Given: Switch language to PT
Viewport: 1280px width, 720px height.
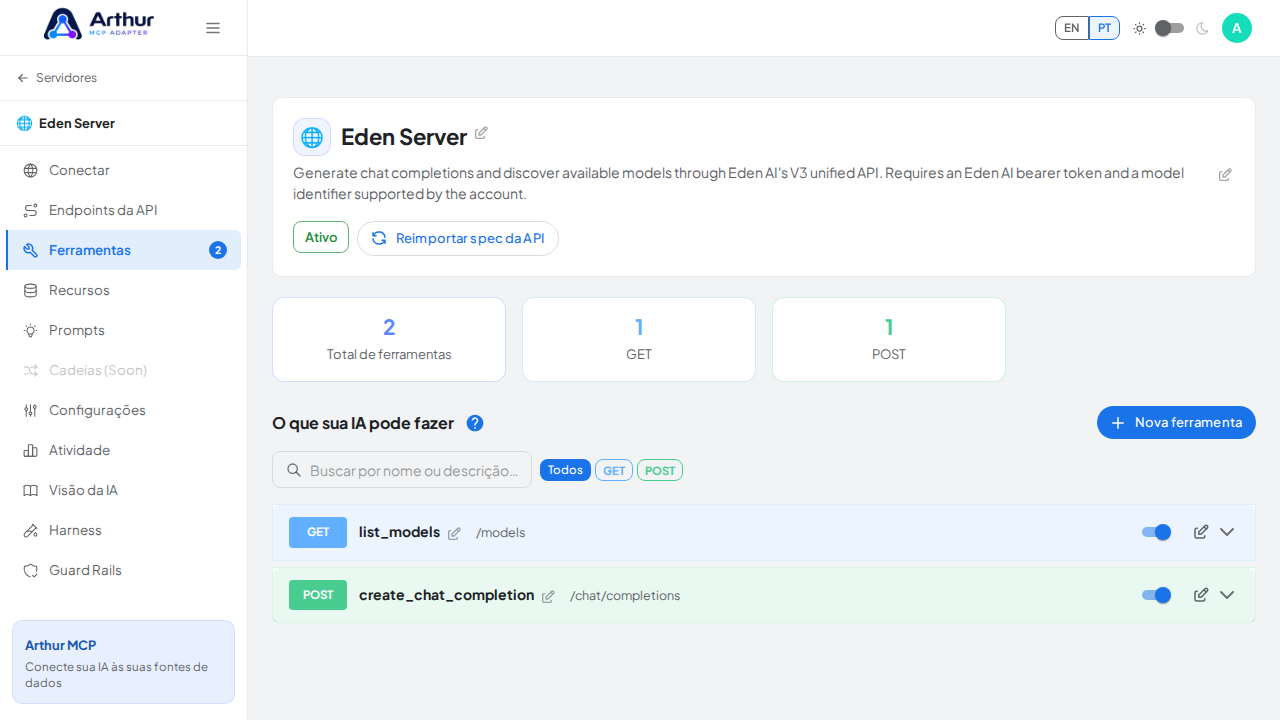Looking at the screenshot, I should [1104, 28].
